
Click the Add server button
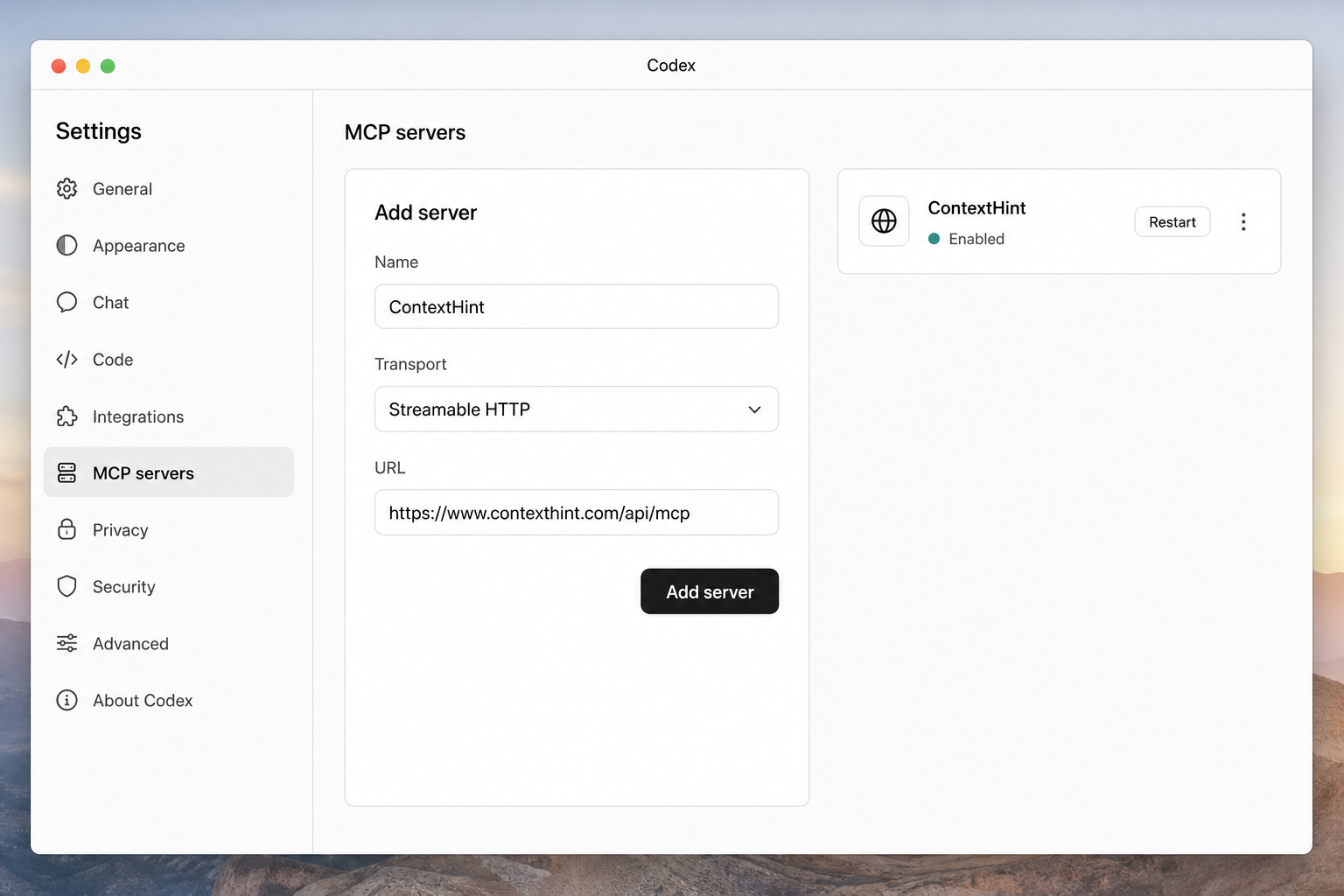tap(710, 591)
